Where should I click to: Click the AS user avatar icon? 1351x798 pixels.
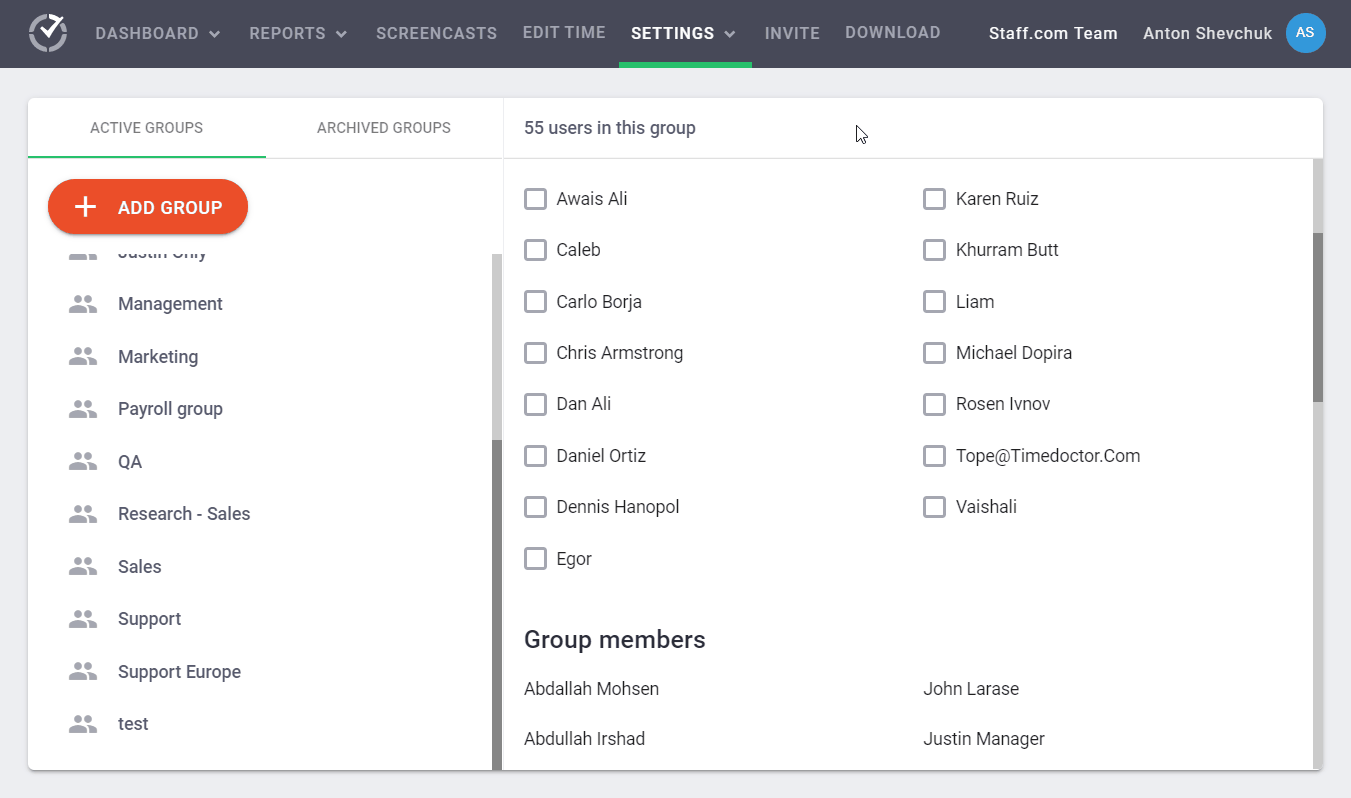click(1305, 33)
